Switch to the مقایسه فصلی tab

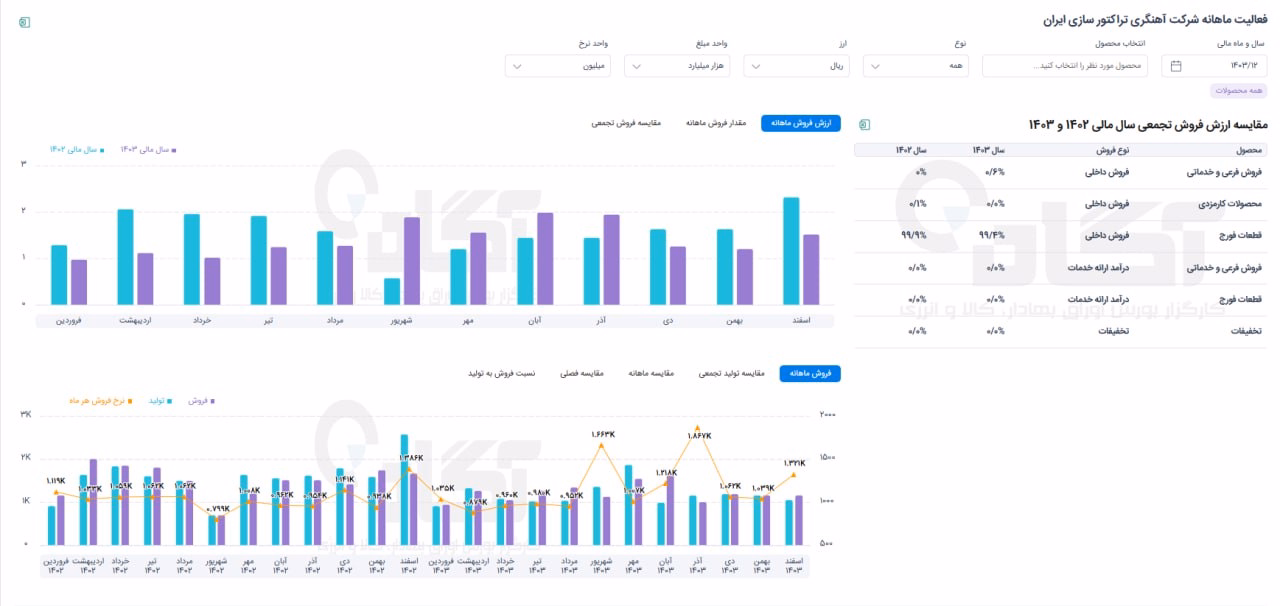point(582,373)
